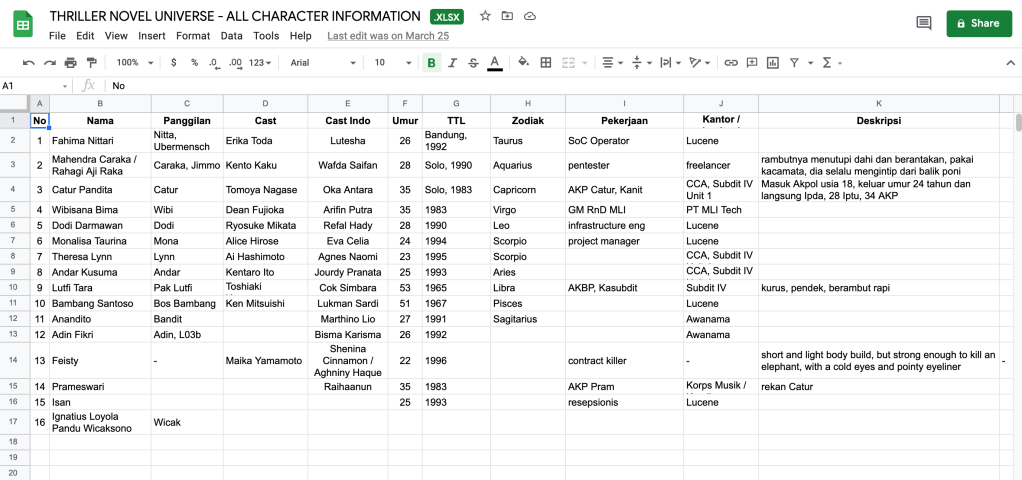Open the Arial font dropdown
Screen dimensions: 1022x480
[322, 62]
